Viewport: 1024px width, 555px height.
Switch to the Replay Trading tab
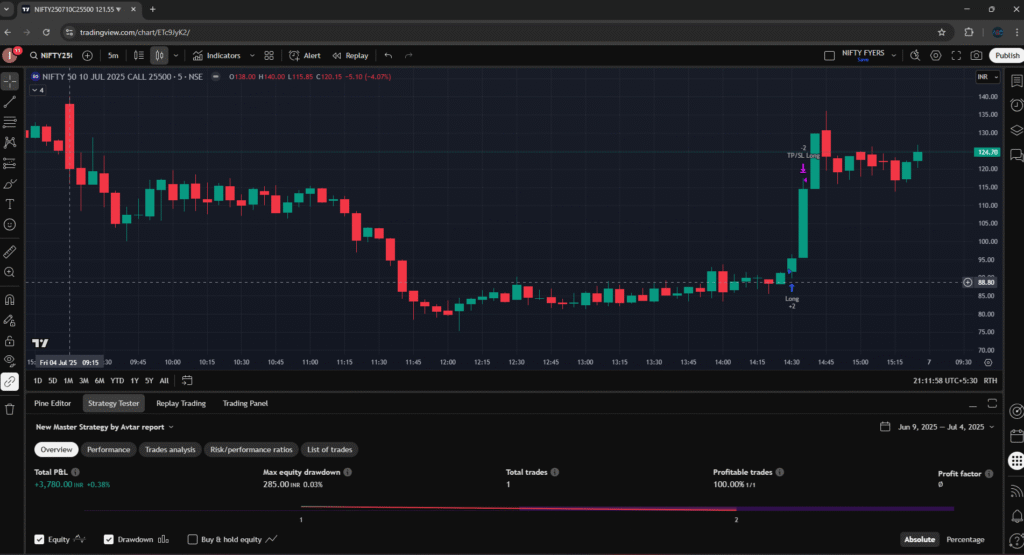click(x=181, y=404)
